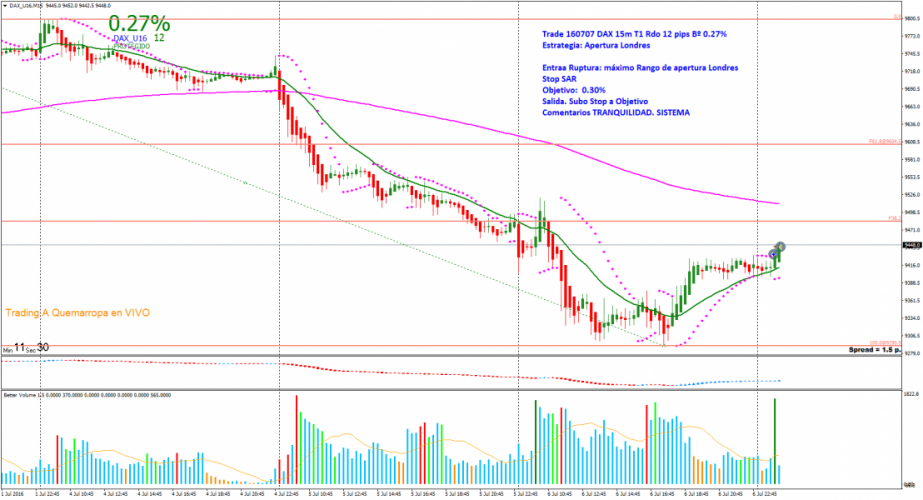Click the small triangle beside DAX_U16,M15 title
The height and width of the screenshot is (500, 923).
coord(4,5)
